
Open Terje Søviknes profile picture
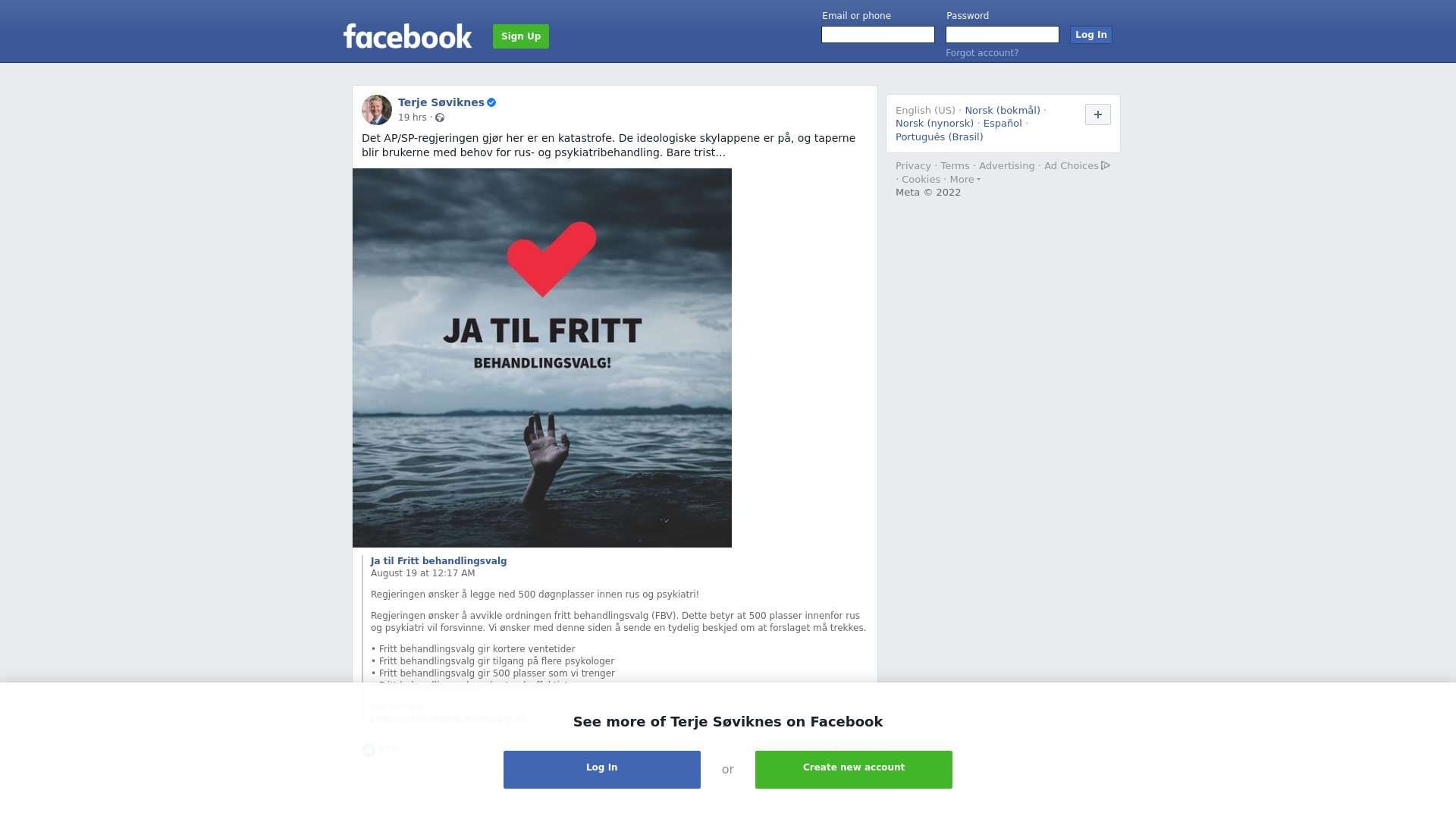pos(377,110)
